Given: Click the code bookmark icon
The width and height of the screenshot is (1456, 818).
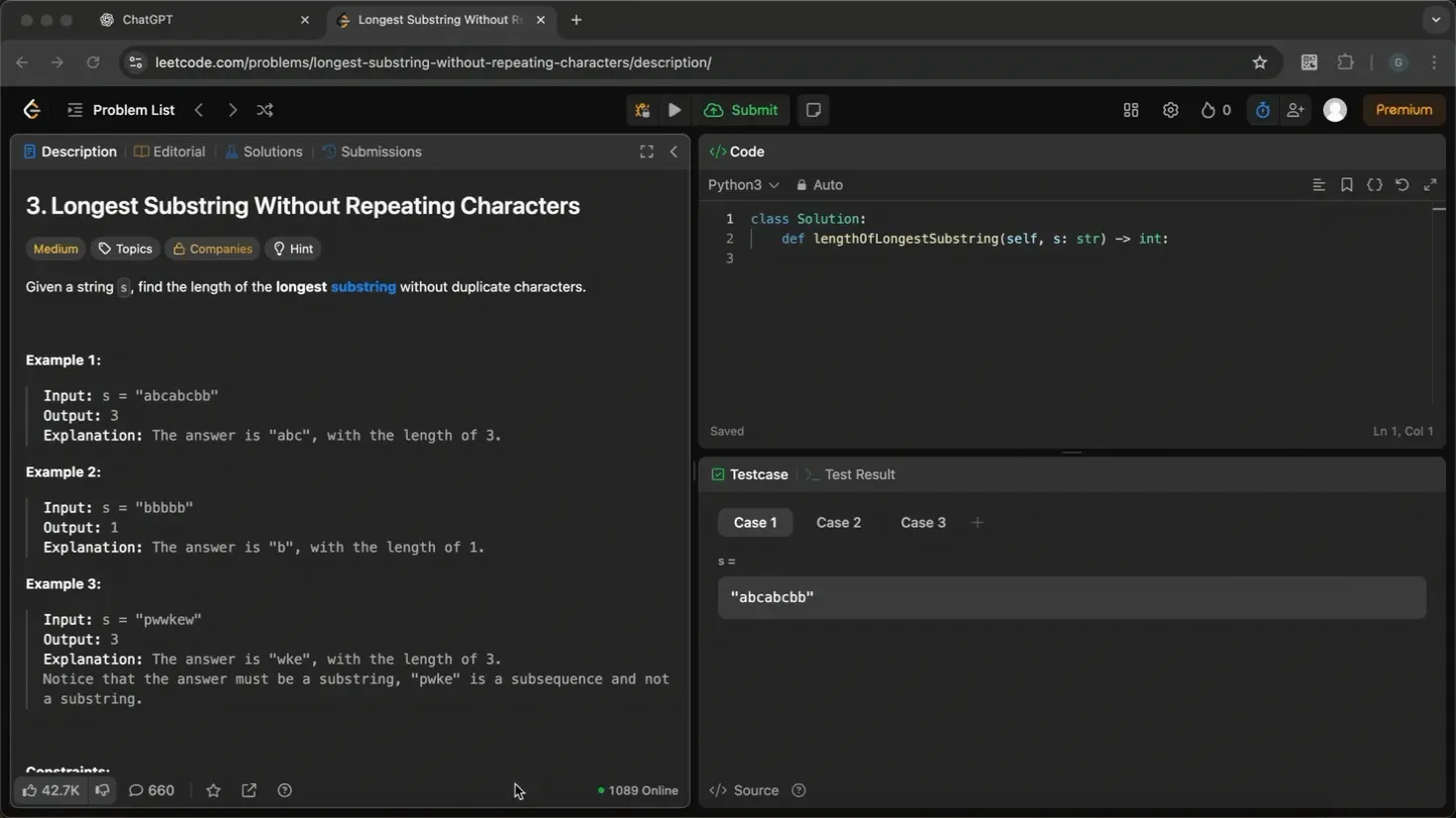Looking at the screenshot, I should pos(1347,185).
